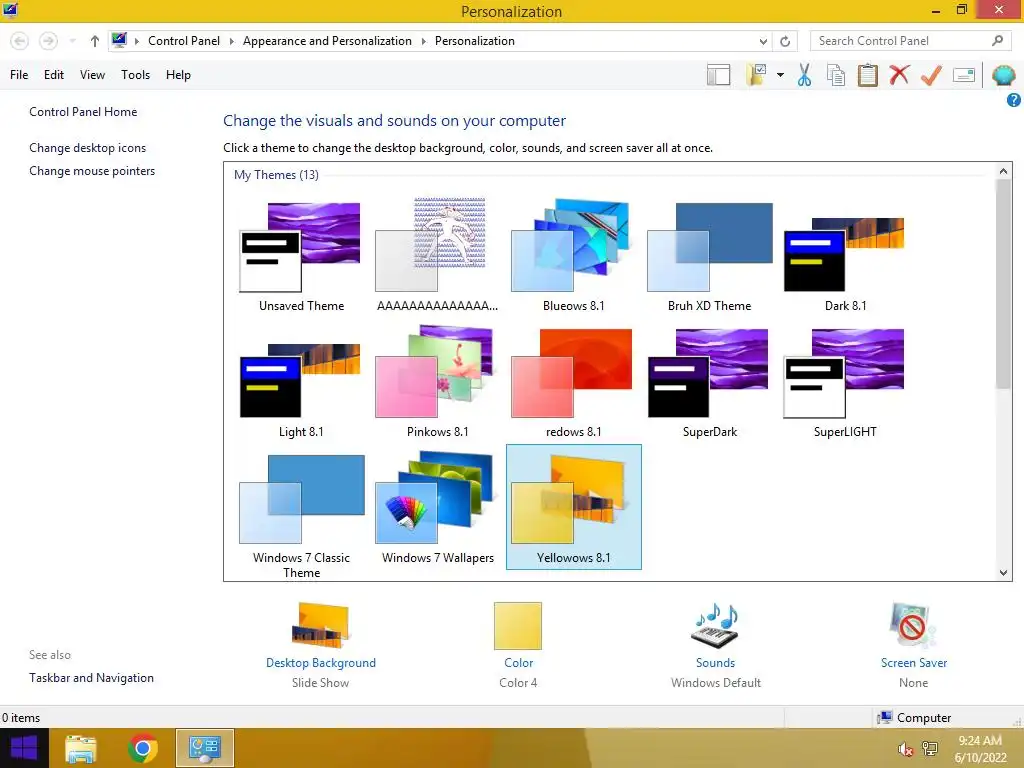Open the Help menu
Screen dimensions: 1024x768
pos(178,75)
